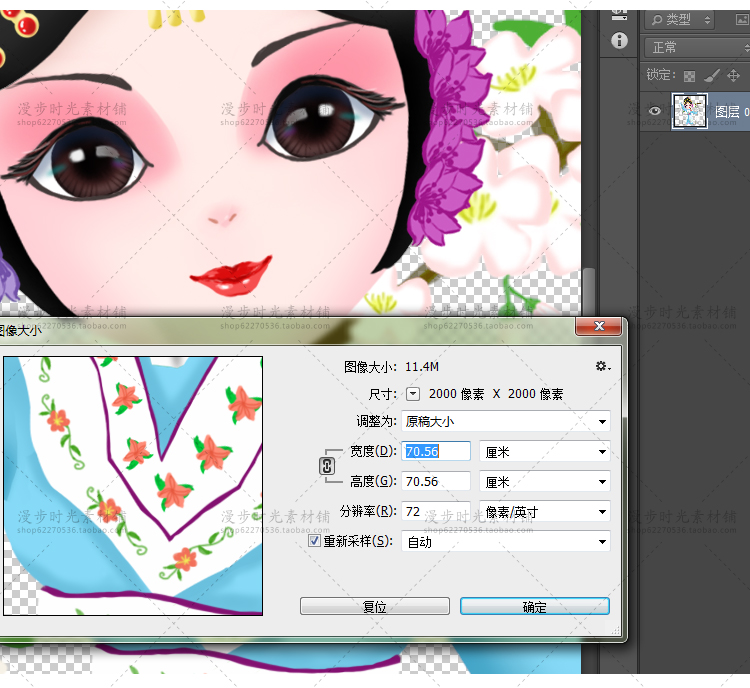Screen dimensions: 750x688
Task: Open the 调整为 (Fit To) dropdown
Action: 506,422
